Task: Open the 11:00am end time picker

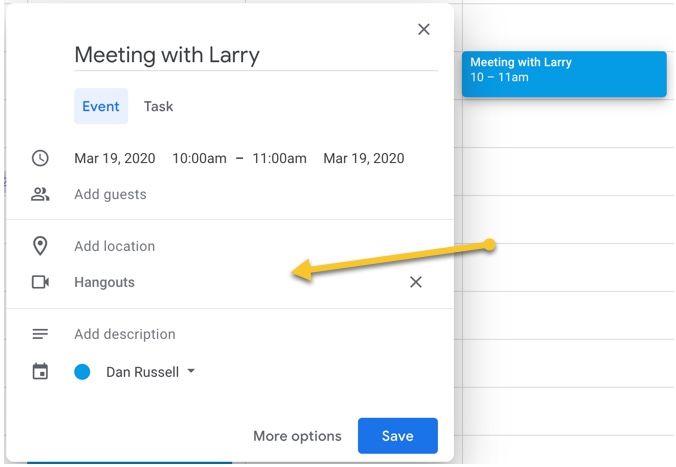Action: coord(279,158)
